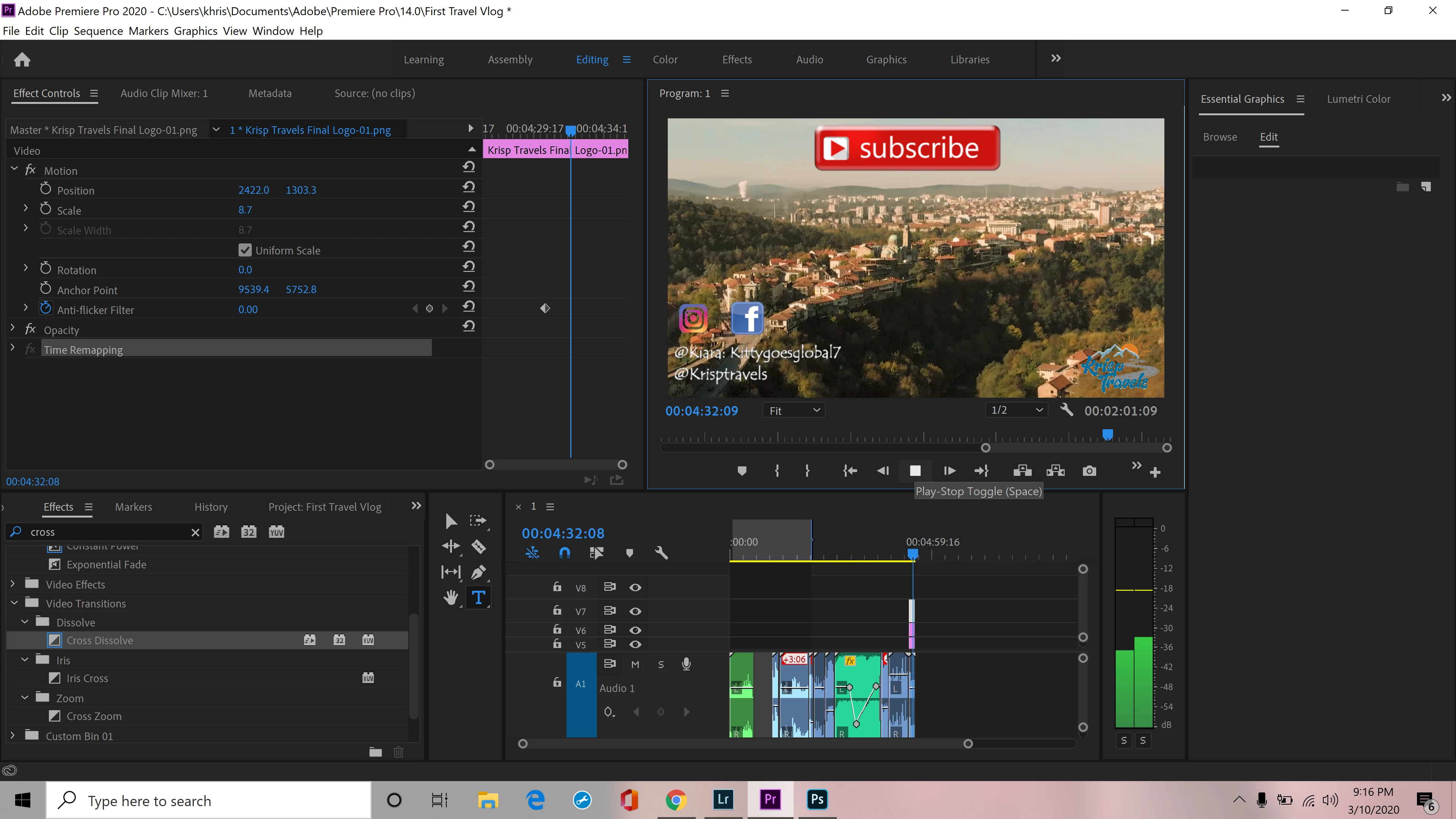1456x819 pixels.
Task: Open the Sequence menu
Action: 98,30
